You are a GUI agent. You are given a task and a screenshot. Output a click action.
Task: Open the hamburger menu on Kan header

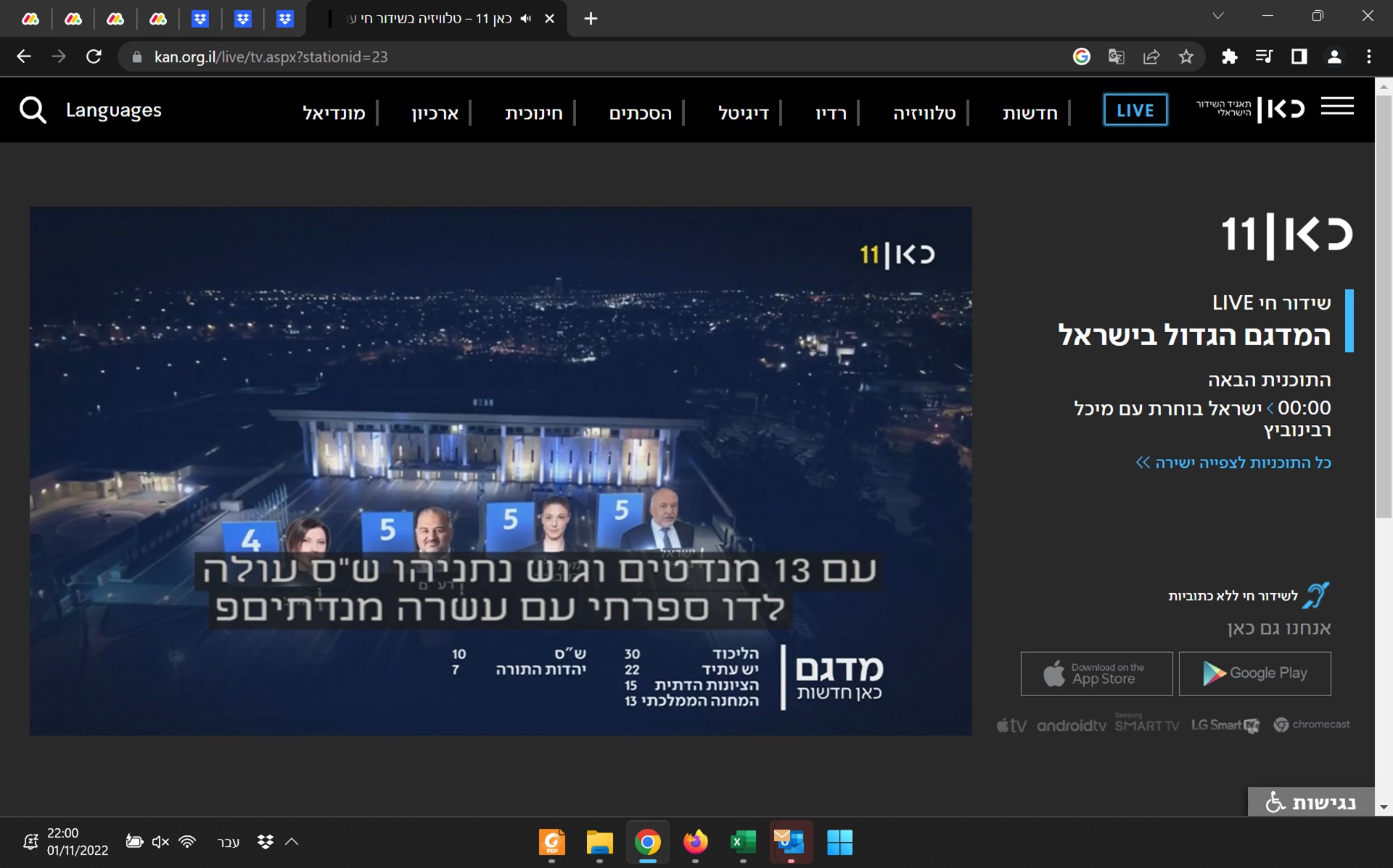1337,106
